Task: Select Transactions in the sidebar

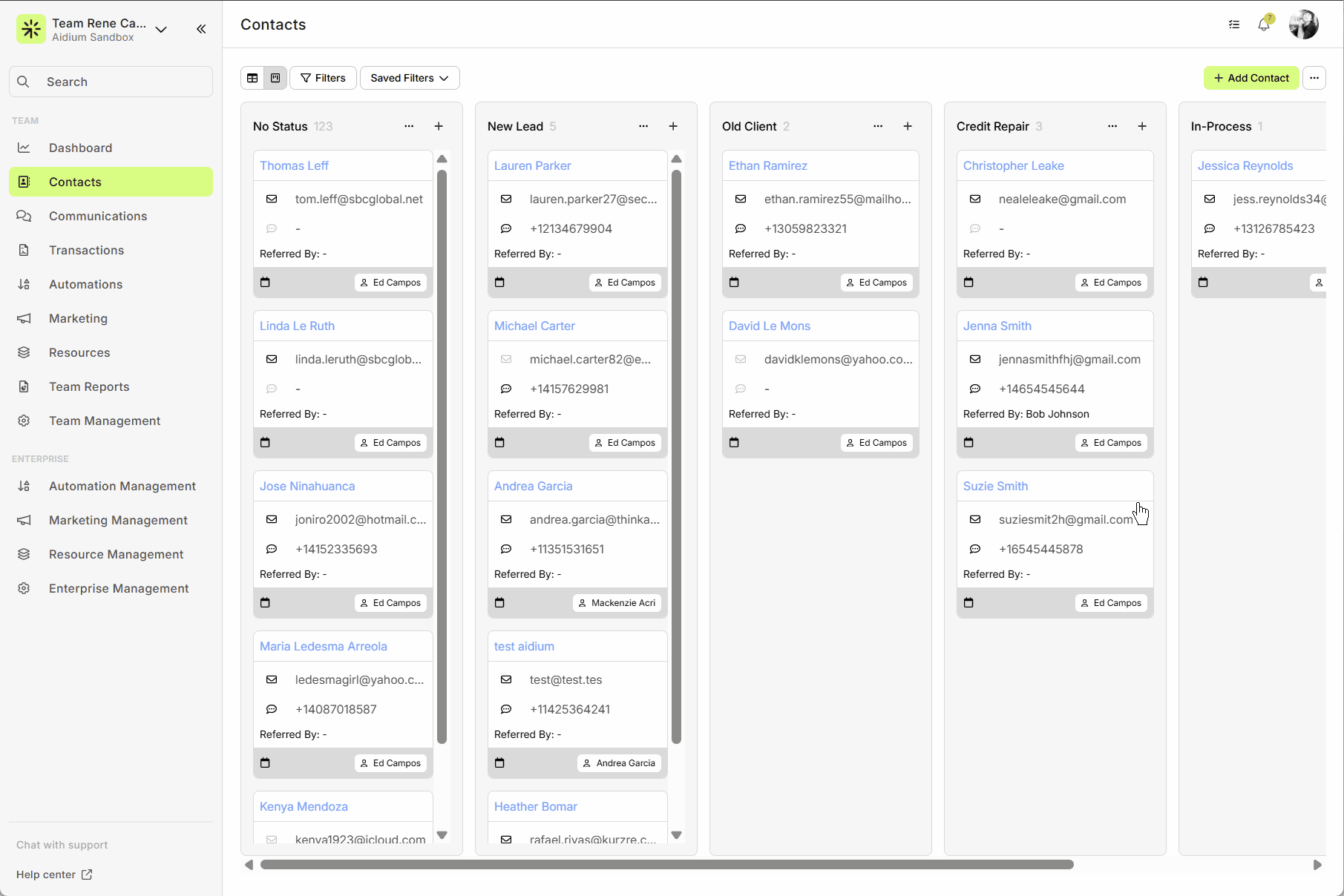Action: pyautogui.click(x=87, y=250)
